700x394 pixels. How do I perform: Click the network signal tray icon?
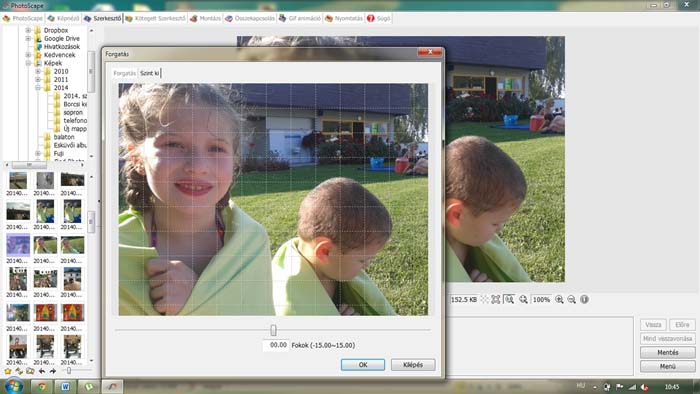point(632,387)
